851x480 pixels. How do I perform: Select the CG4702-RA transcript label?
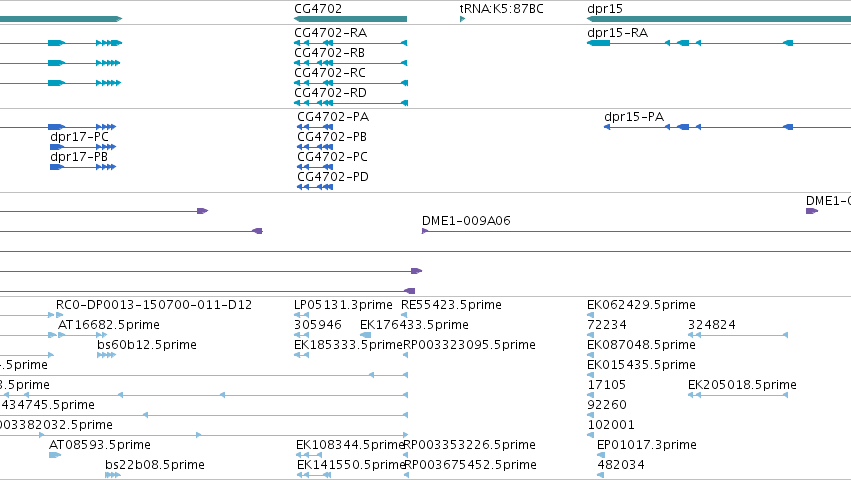331,33
